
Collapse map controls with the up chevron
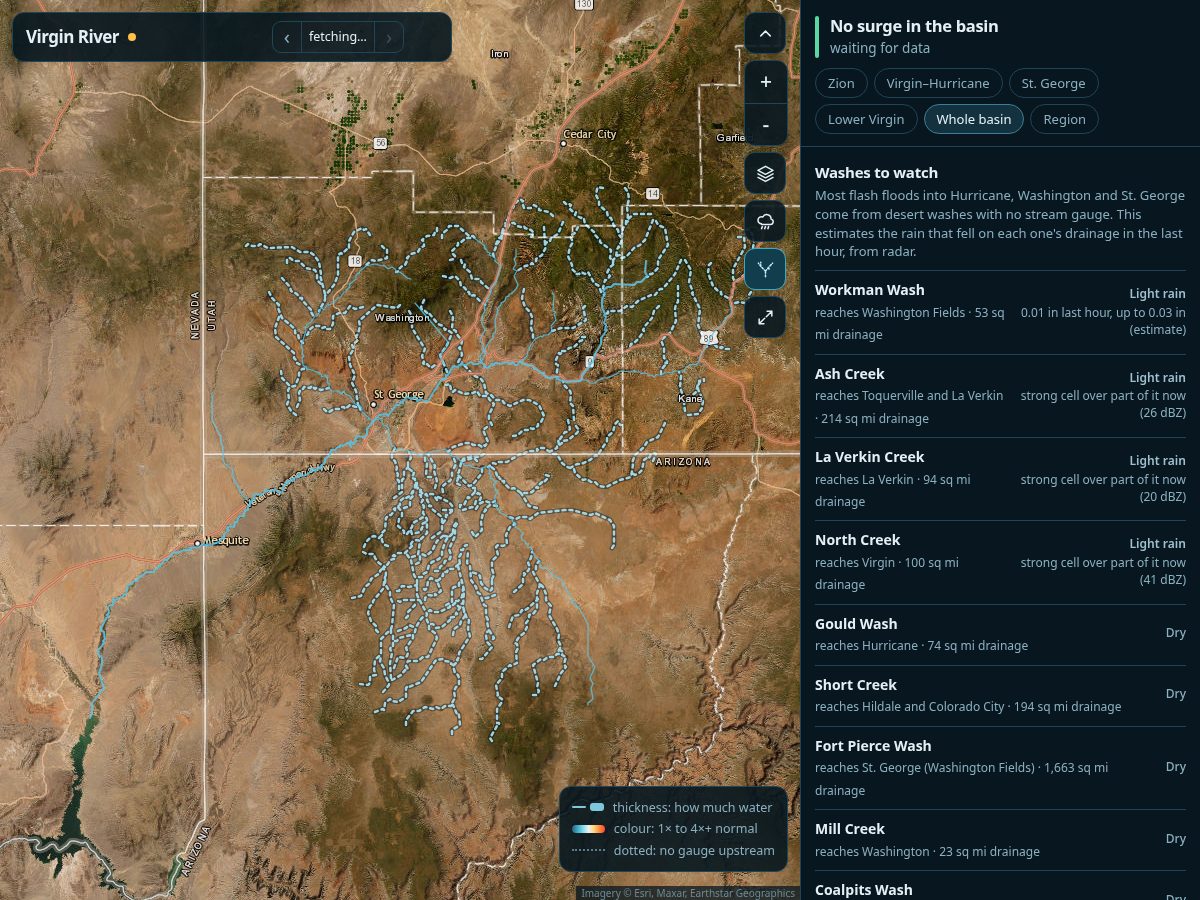(x=765, y=34)
